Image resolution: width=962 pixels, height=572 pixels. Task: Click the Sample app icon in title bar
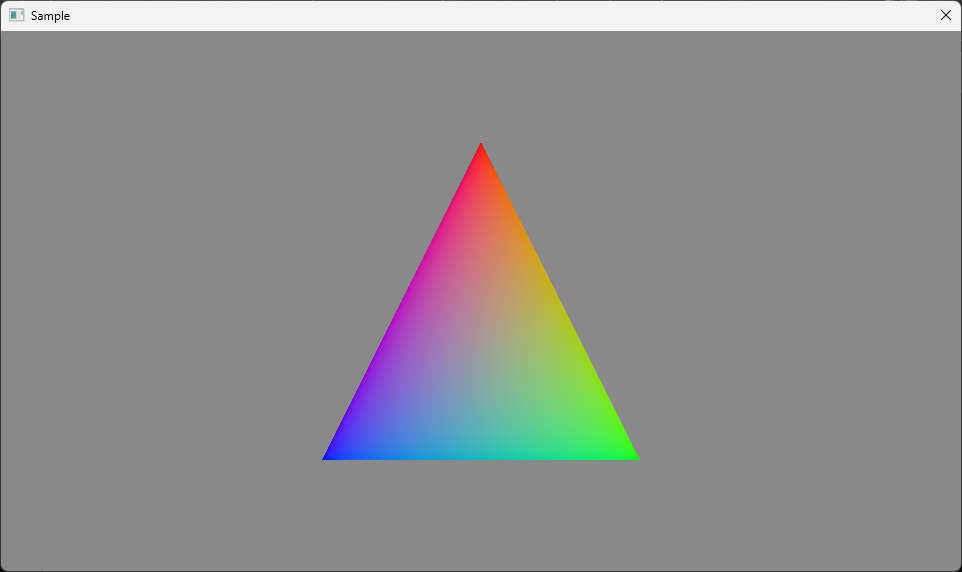(x=16, y=15)
